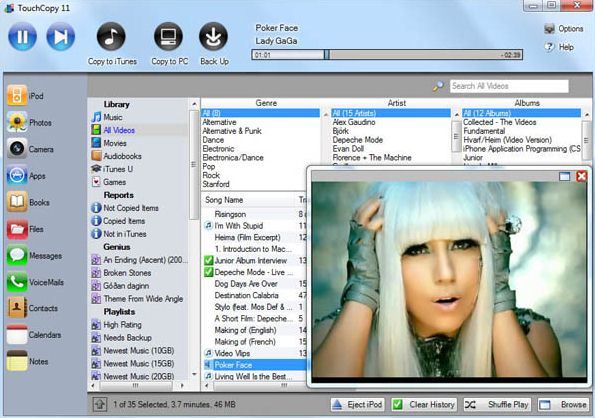This screenshot has width=595, height=418.
Task: Open Options settings
Action: [x=564, y=29]
